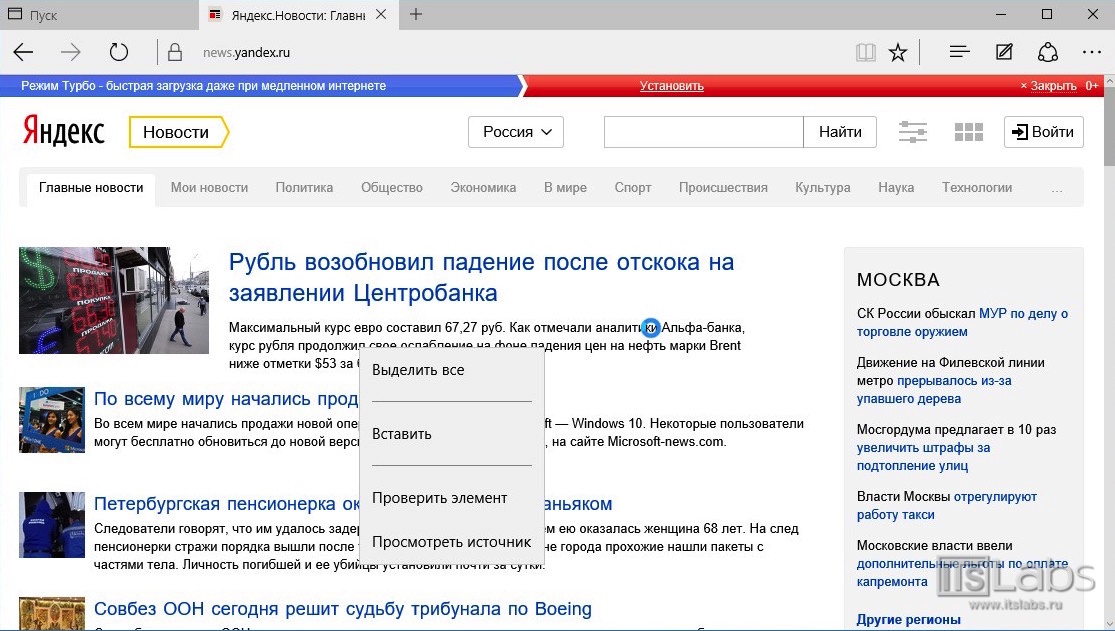Screen dimensions: 1115x631
Task: Choose Выделить все in context menu
Action: (452, 370)
